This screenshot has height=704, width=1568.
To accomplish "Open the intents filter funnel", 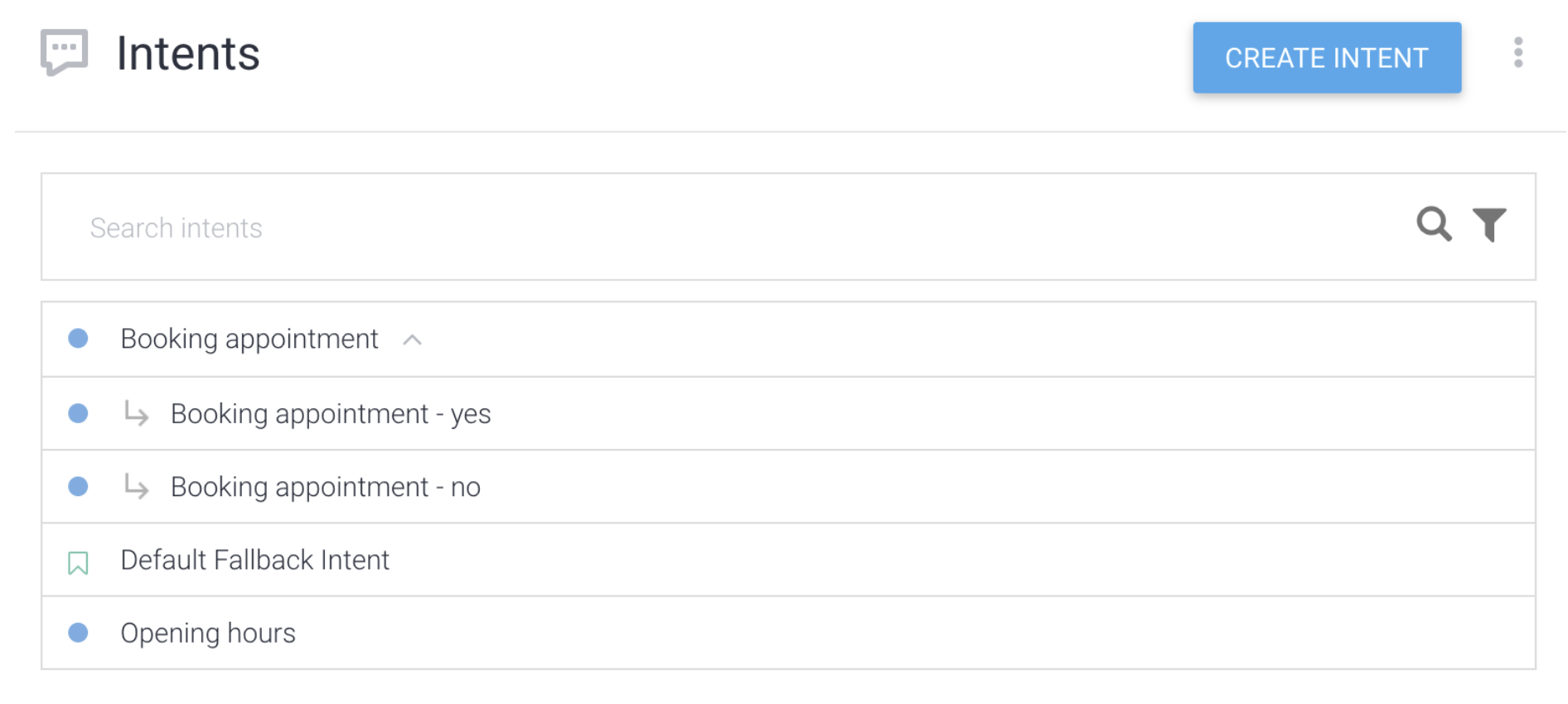I will (1488, 224).
